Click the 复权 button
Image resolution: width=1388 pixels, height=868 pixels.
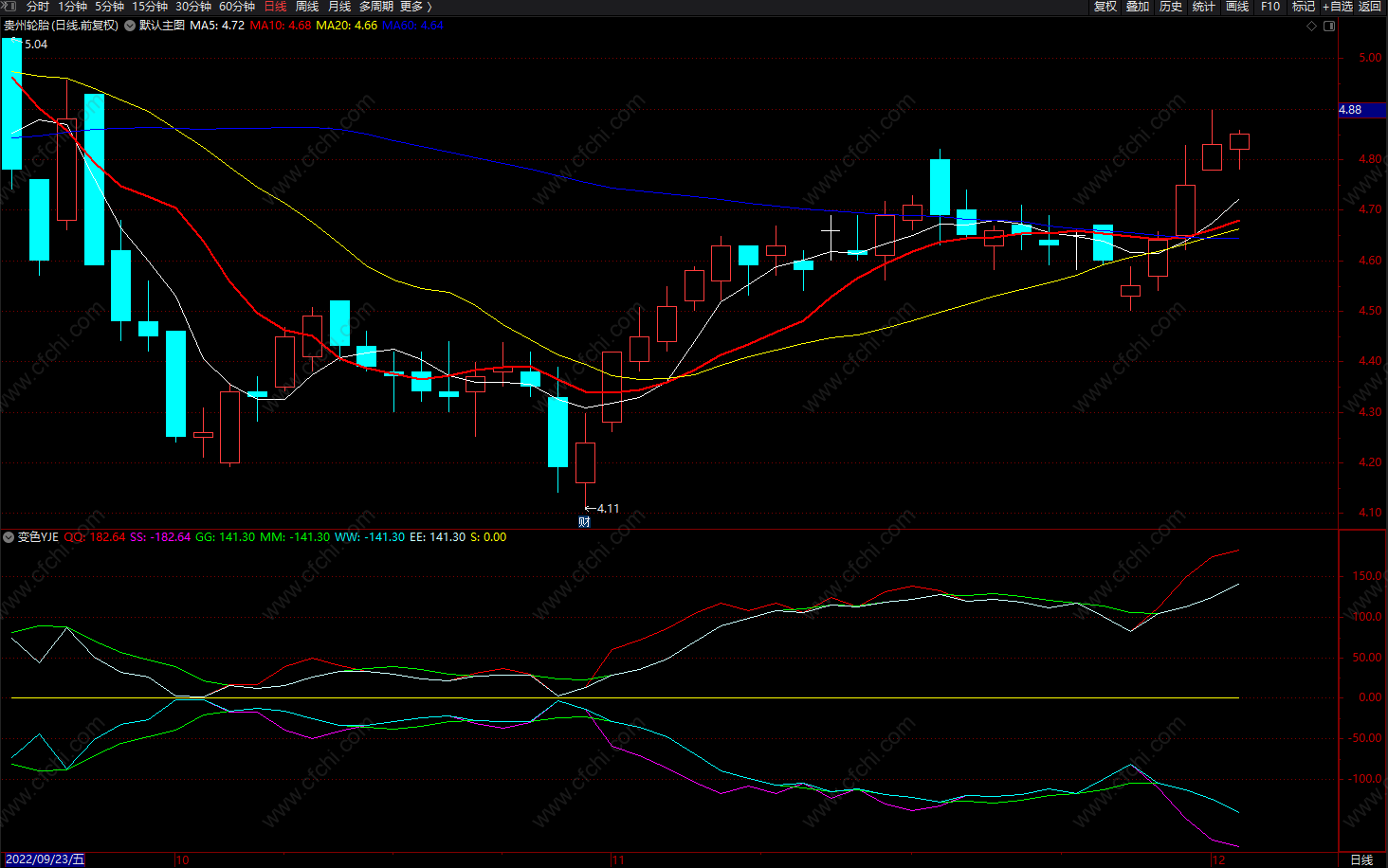[1105, 7]
